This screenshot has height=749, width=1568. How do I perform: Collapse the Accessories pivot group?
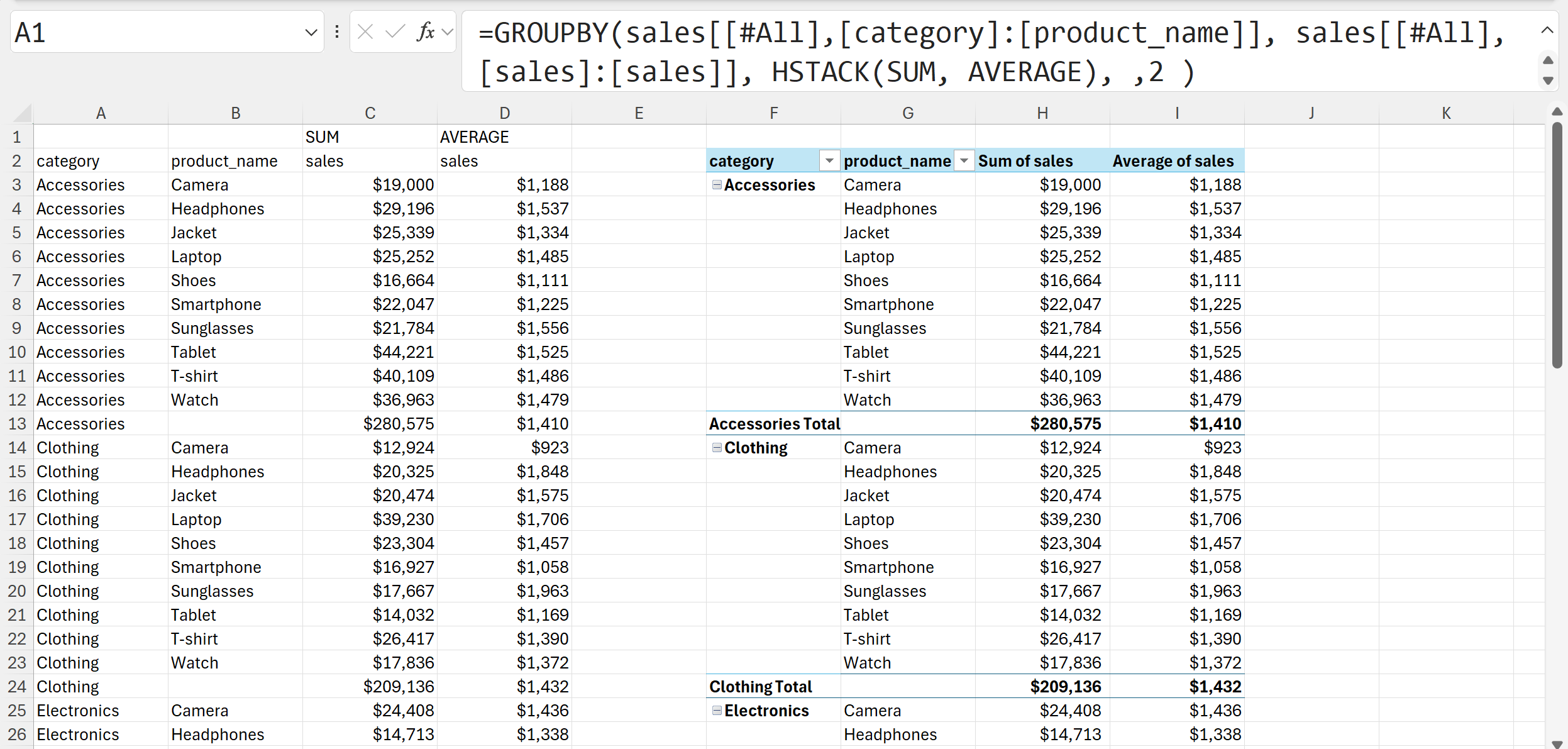(717, 185)
